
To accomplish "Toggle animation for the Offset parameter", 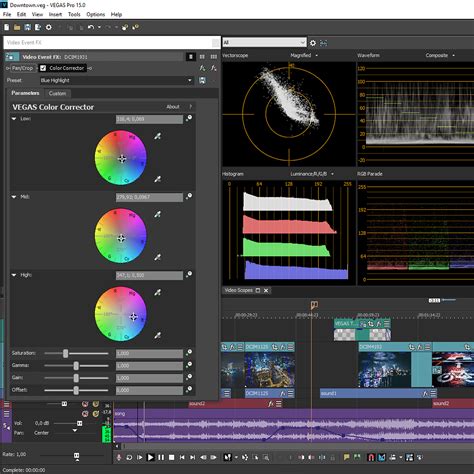I will pyautogui.click(x=189, y=389).
